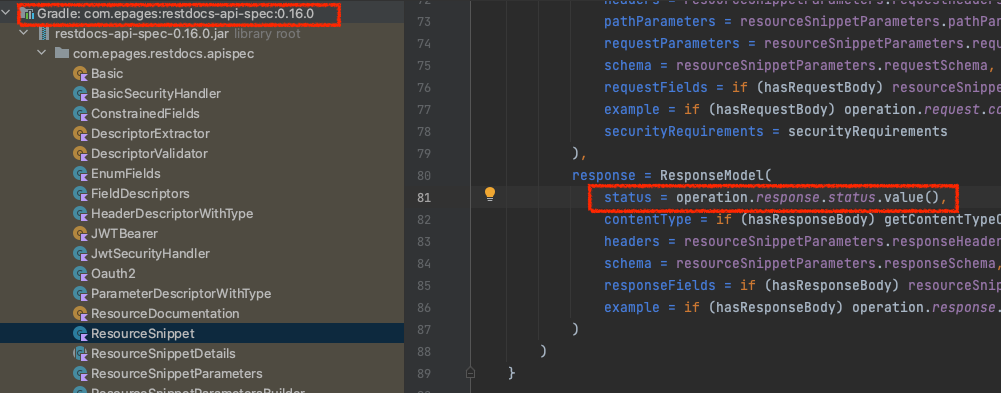
Task: Click the JwtSecurityHandler class icon
Action: point(80,254)
